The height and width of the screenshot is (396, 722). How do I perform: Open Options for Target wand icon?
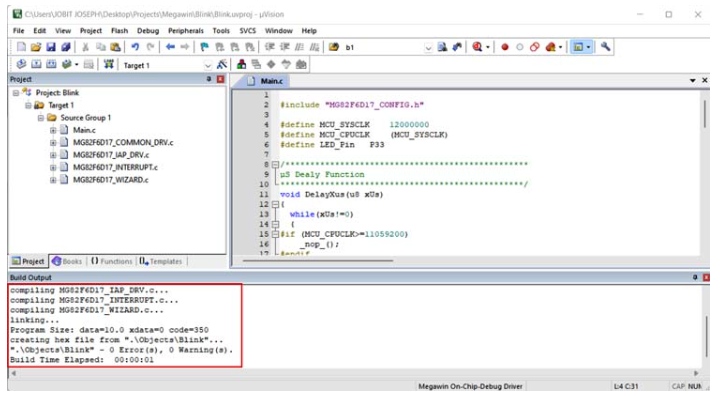[222, 64]
